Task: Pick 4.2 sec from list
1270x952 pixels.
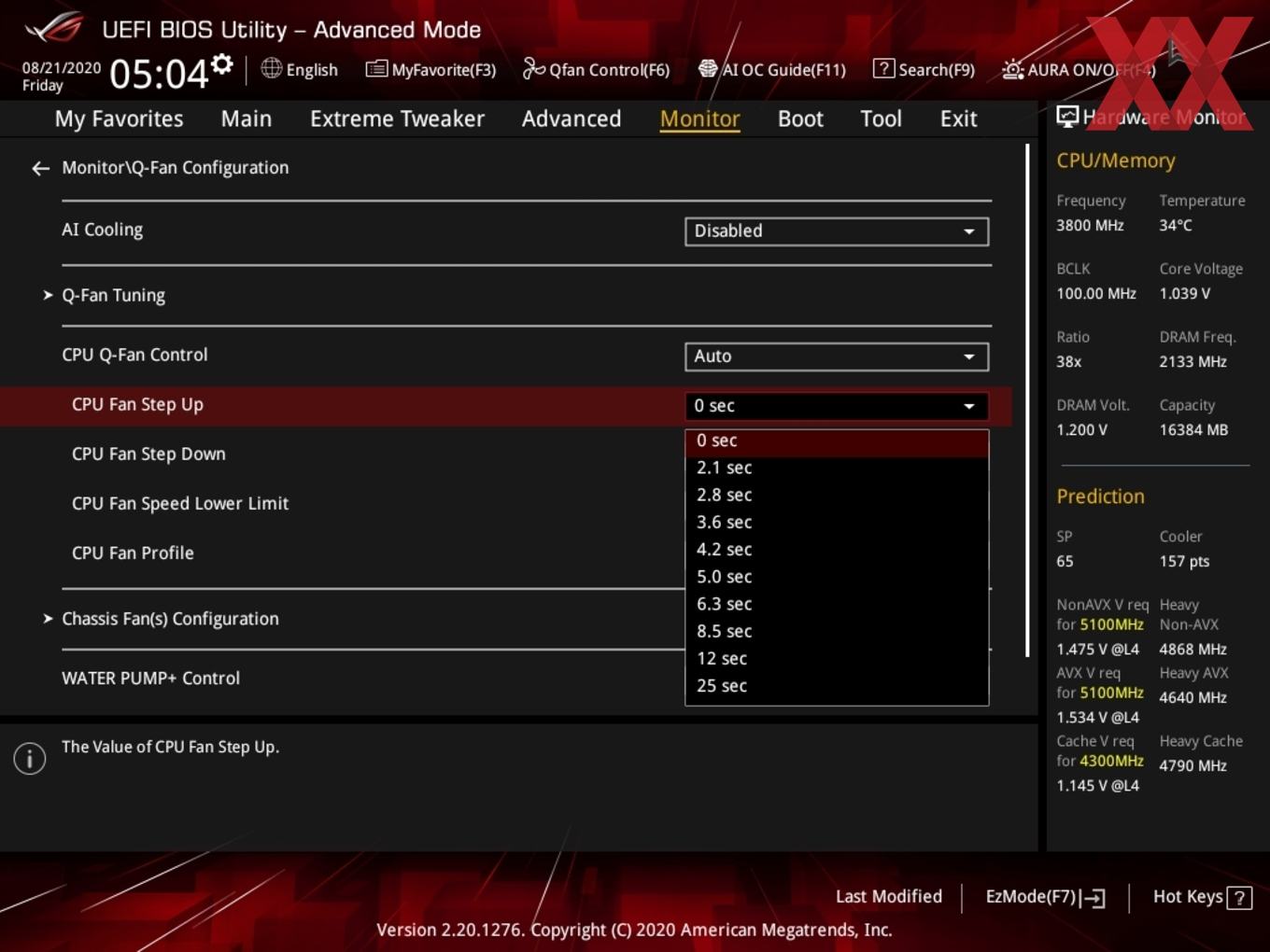Action: [x=837, y=550]
